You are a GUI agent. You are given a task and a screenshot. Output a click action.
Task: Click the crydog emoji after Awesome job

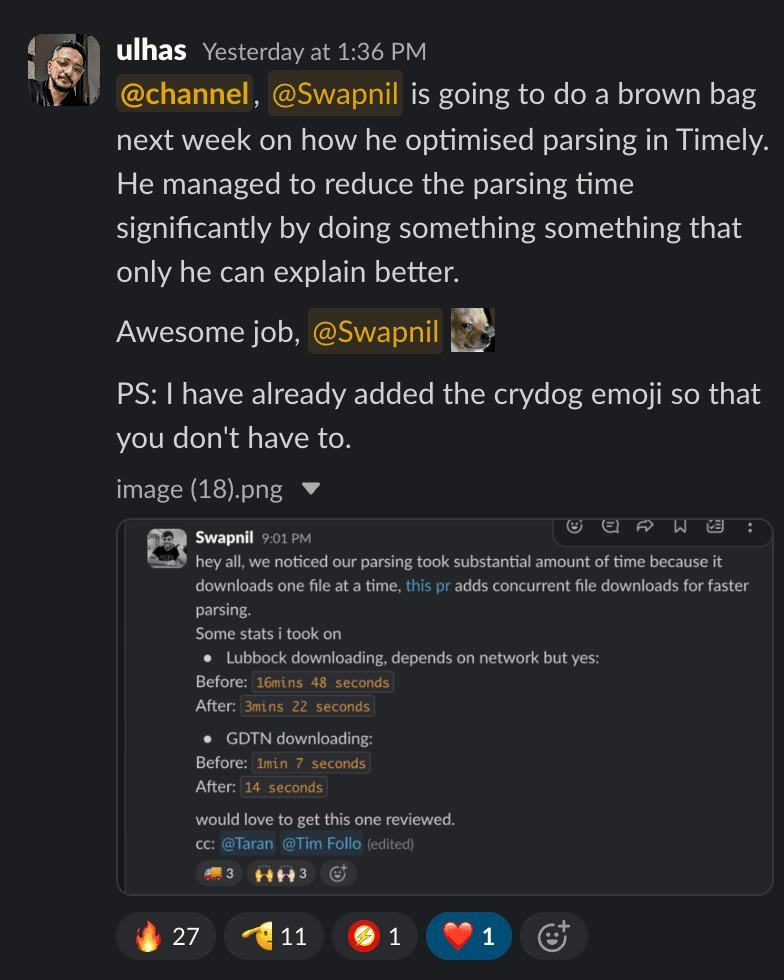(x=473, y=332)
